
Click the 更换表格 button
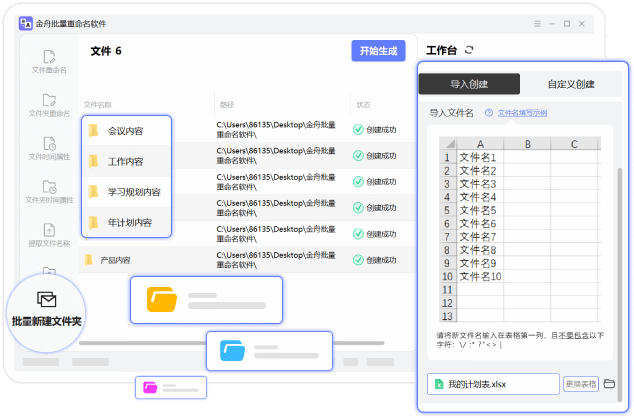(580, 384)
